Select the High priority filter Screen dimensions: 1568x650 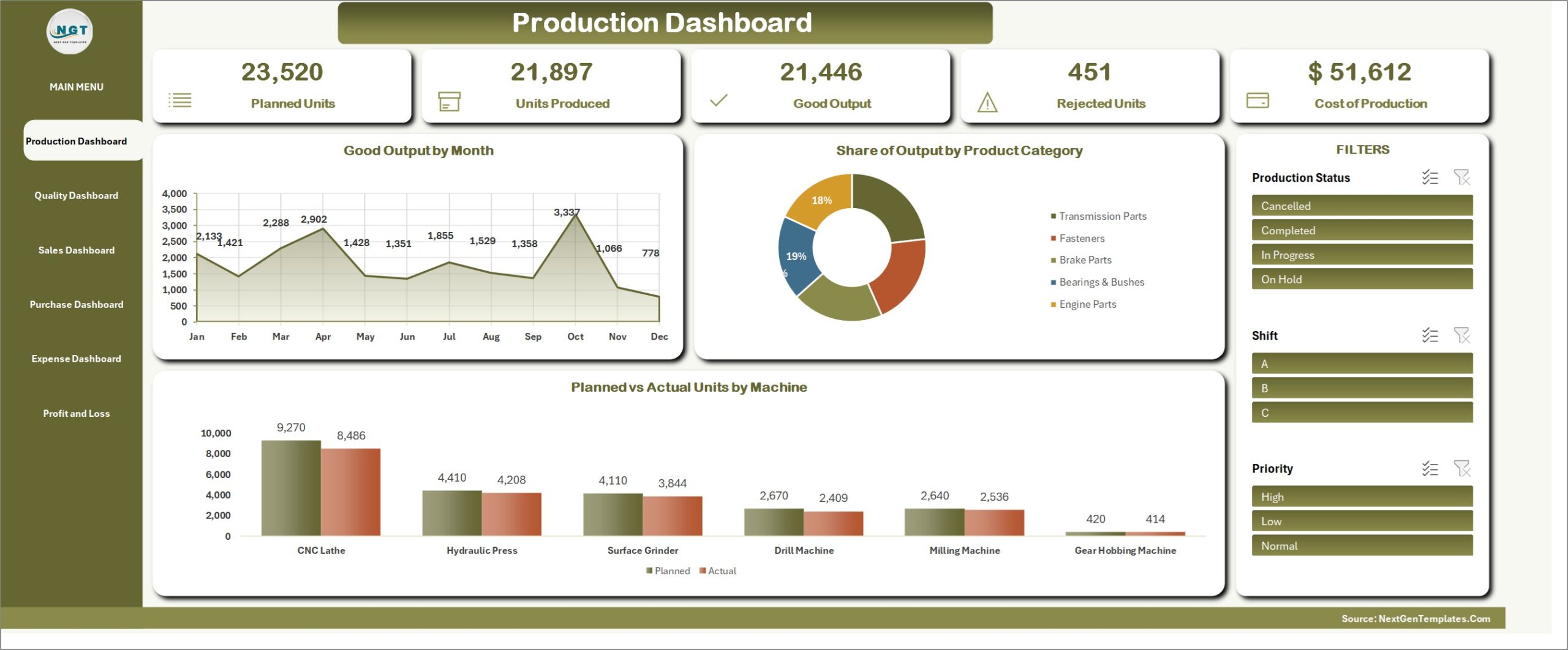pyautogui.click(x=1362, y=496)
